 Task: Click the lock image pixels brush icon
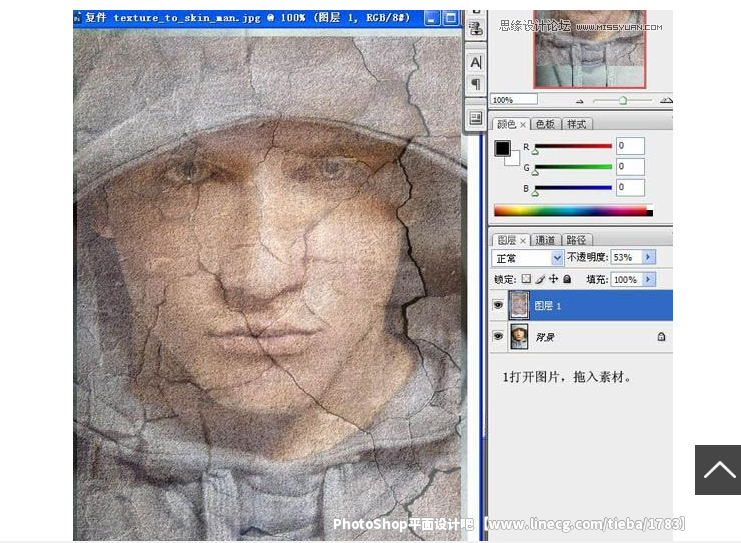(540, 280)
